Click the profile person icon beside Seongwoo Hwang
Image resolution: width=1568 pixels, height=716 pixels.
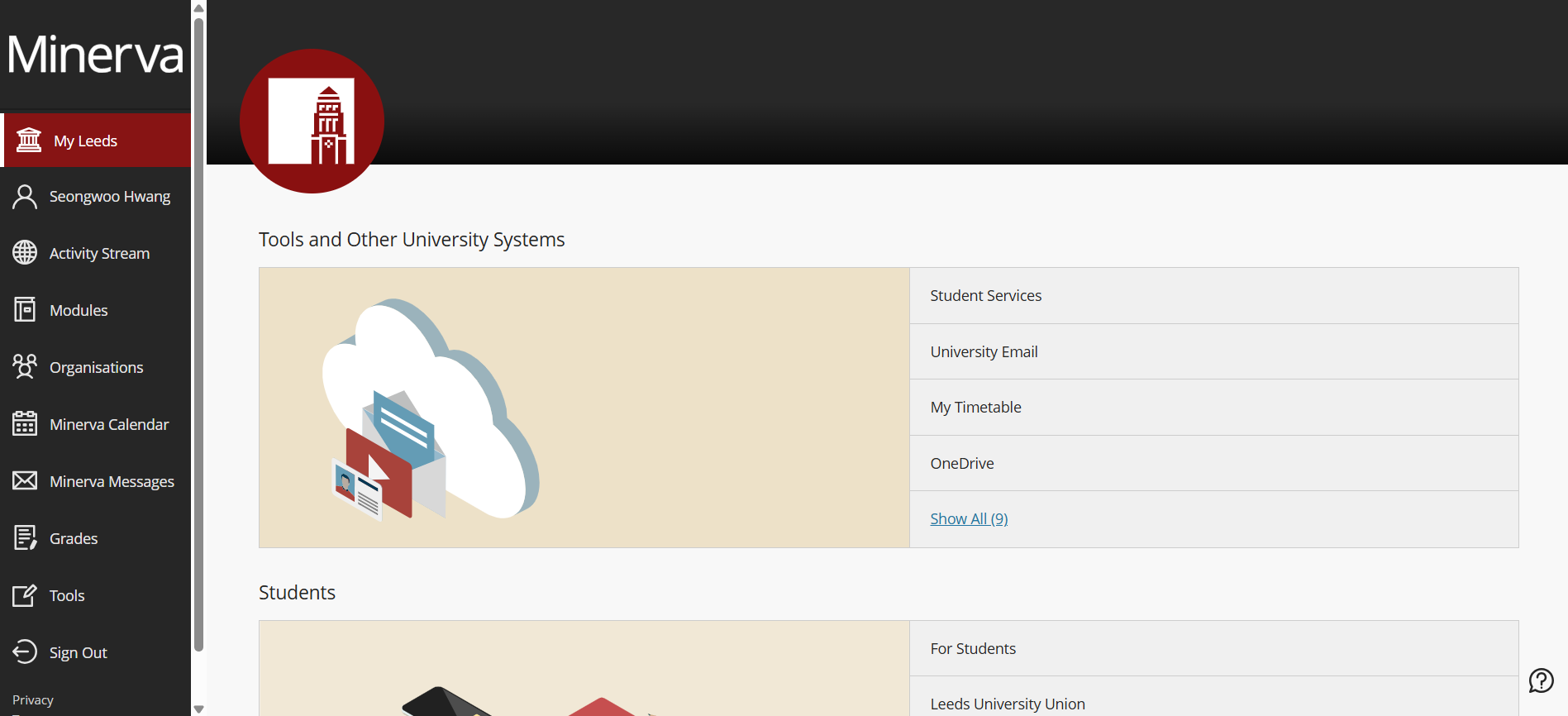[x=25, y=197]
